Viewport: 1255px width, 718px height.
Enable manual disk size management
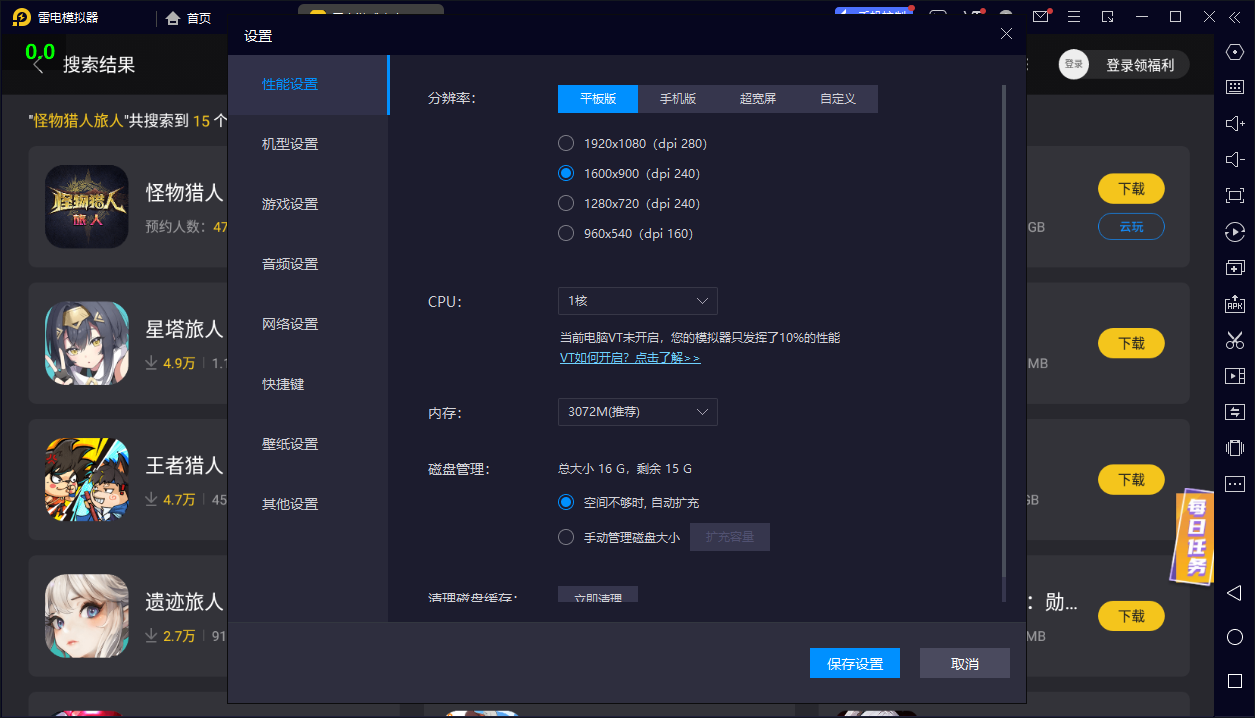tap(565, 537)
